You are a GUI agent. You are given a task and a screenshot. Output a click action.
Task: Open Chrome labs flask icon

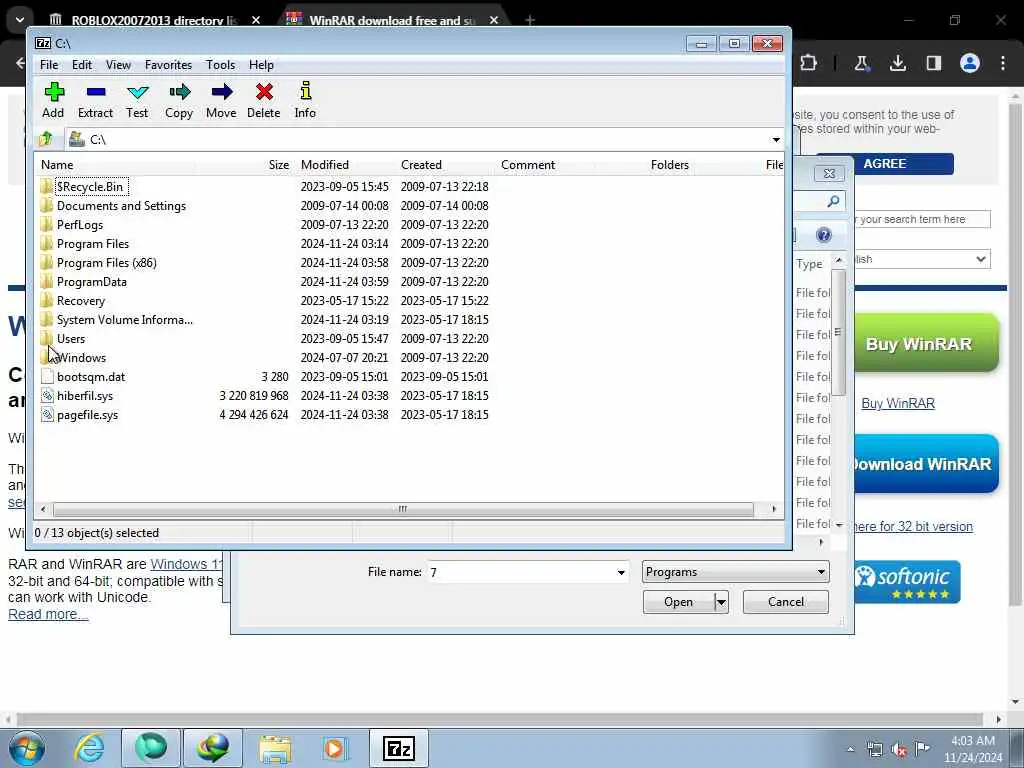(x=861, y=63)
